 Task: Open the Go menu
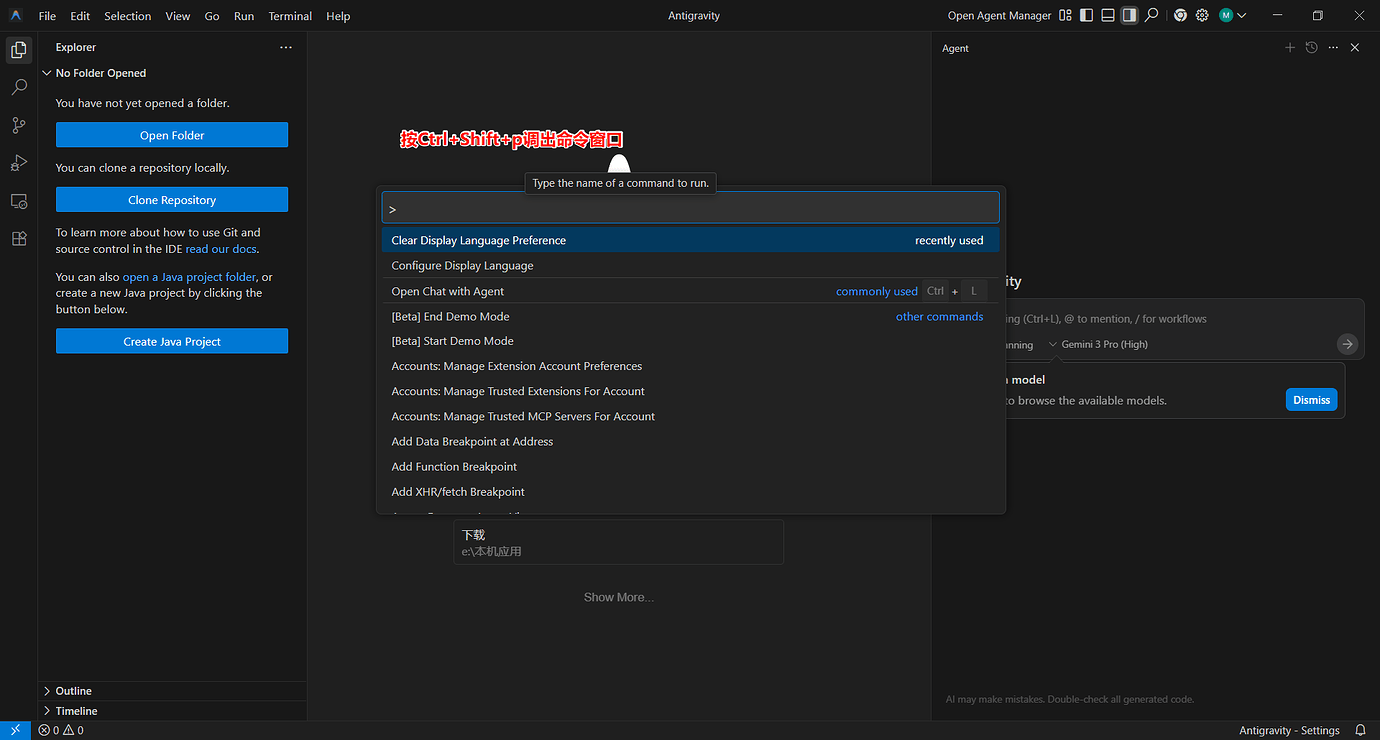(x=212, y=16)
